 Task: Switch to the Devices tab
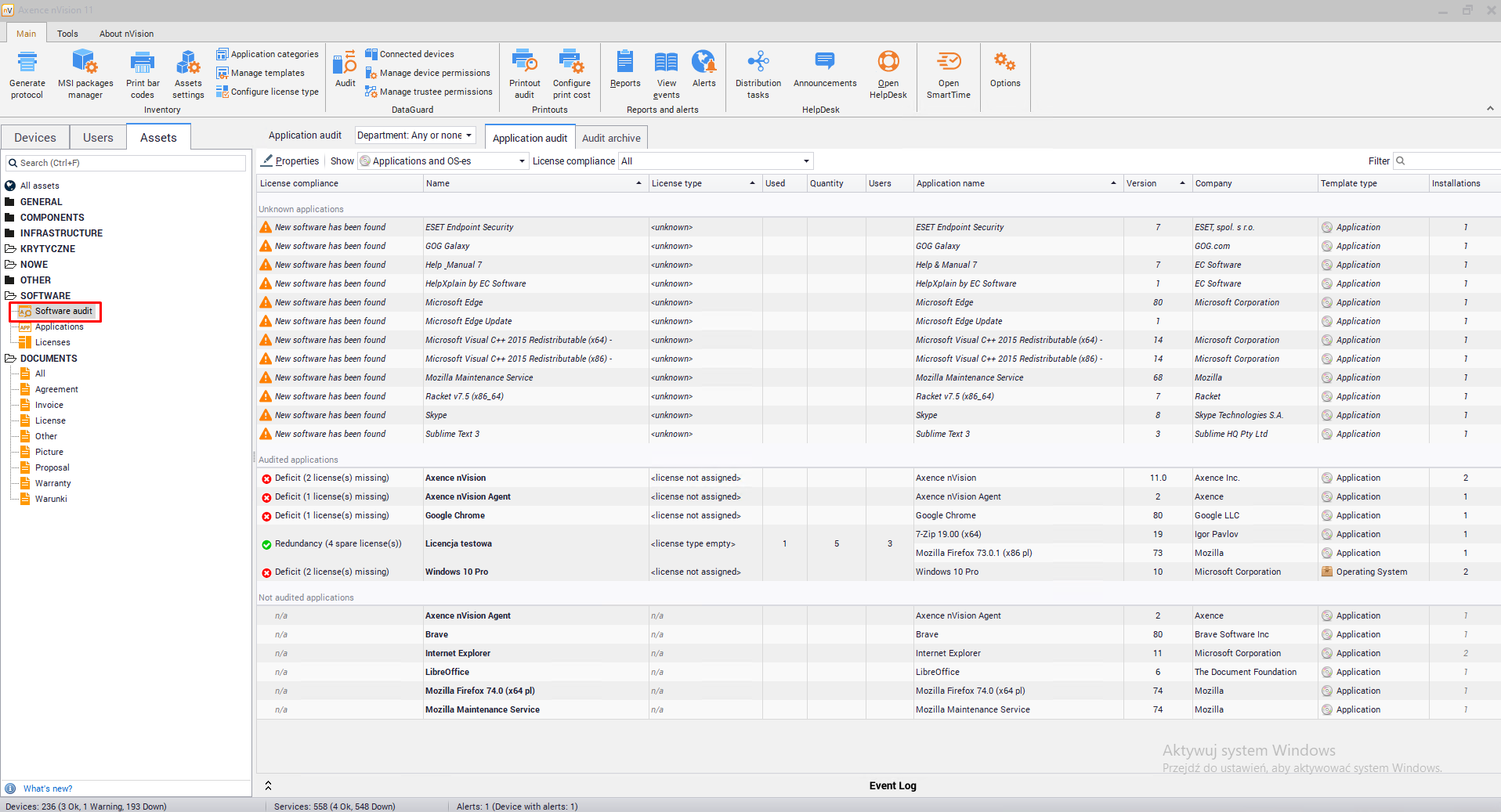35,138
